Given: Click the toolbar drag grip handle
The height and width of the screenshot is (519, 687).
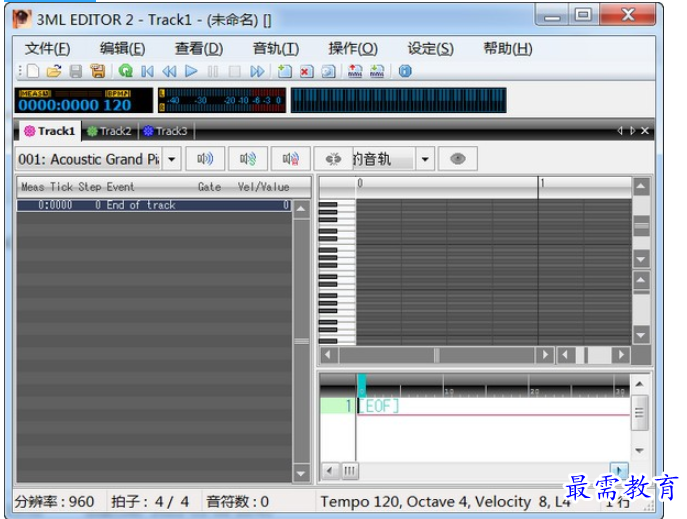Looking at the screenshot, I should click(20, 71).
